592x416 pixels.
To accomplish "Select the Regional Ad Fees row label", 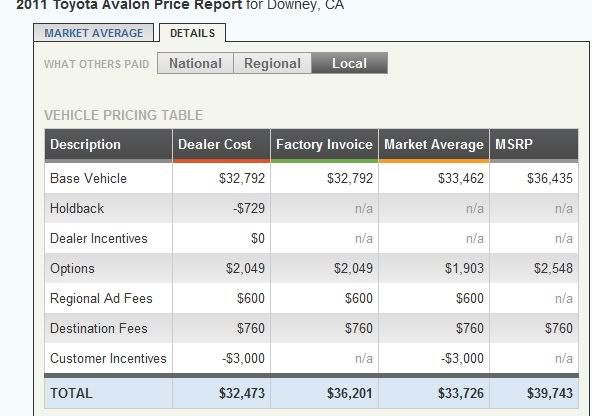I will 101,298.
